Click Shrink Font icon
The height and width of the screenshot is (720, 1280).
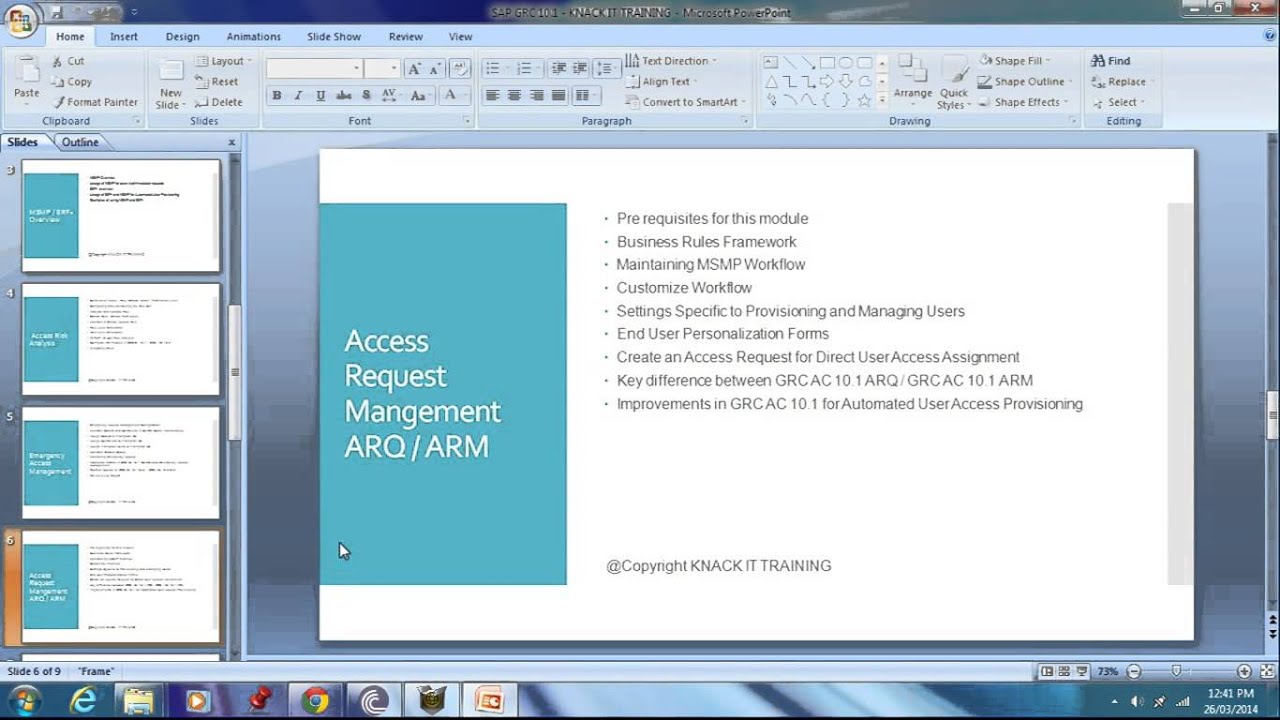(x=436, y=69)
